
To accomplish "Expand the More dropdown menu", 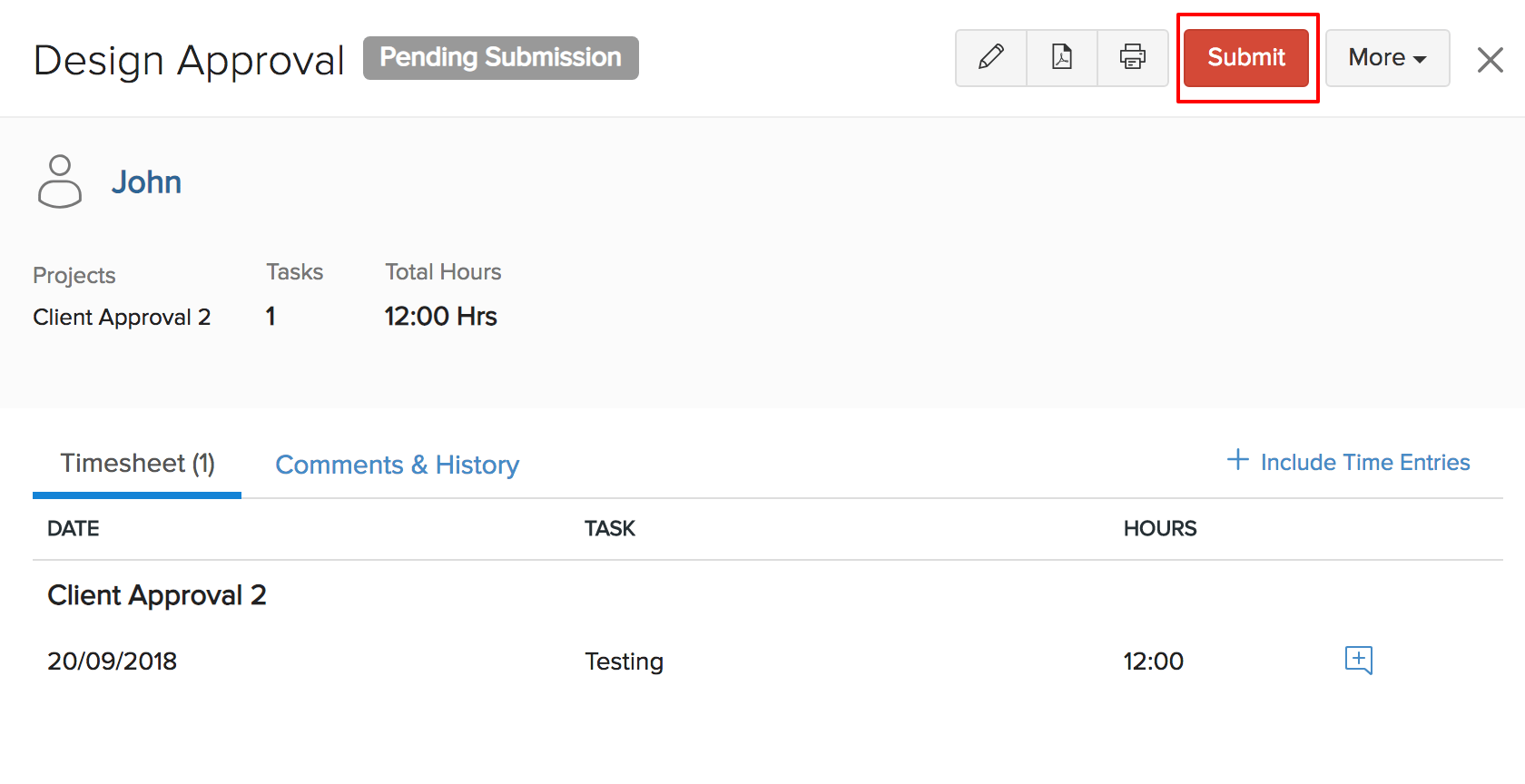I will (x=1387, y=58).
